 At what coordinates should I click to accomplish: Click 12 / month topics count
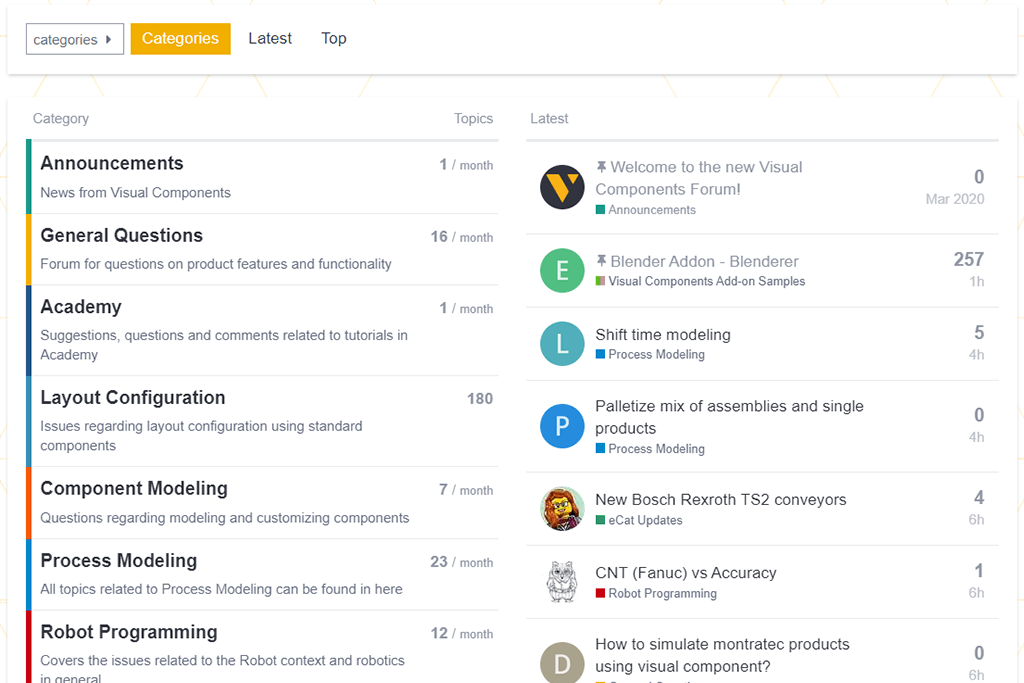click(x=461, y=633)
